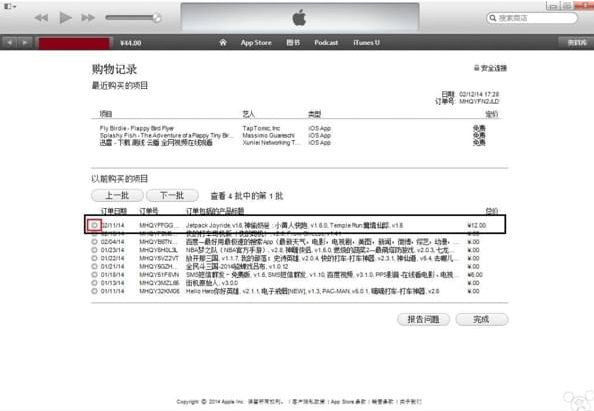
Task: Click the Fly Birdie - Flappy Bird Flyer item
Action: click(x=137, y=128)
